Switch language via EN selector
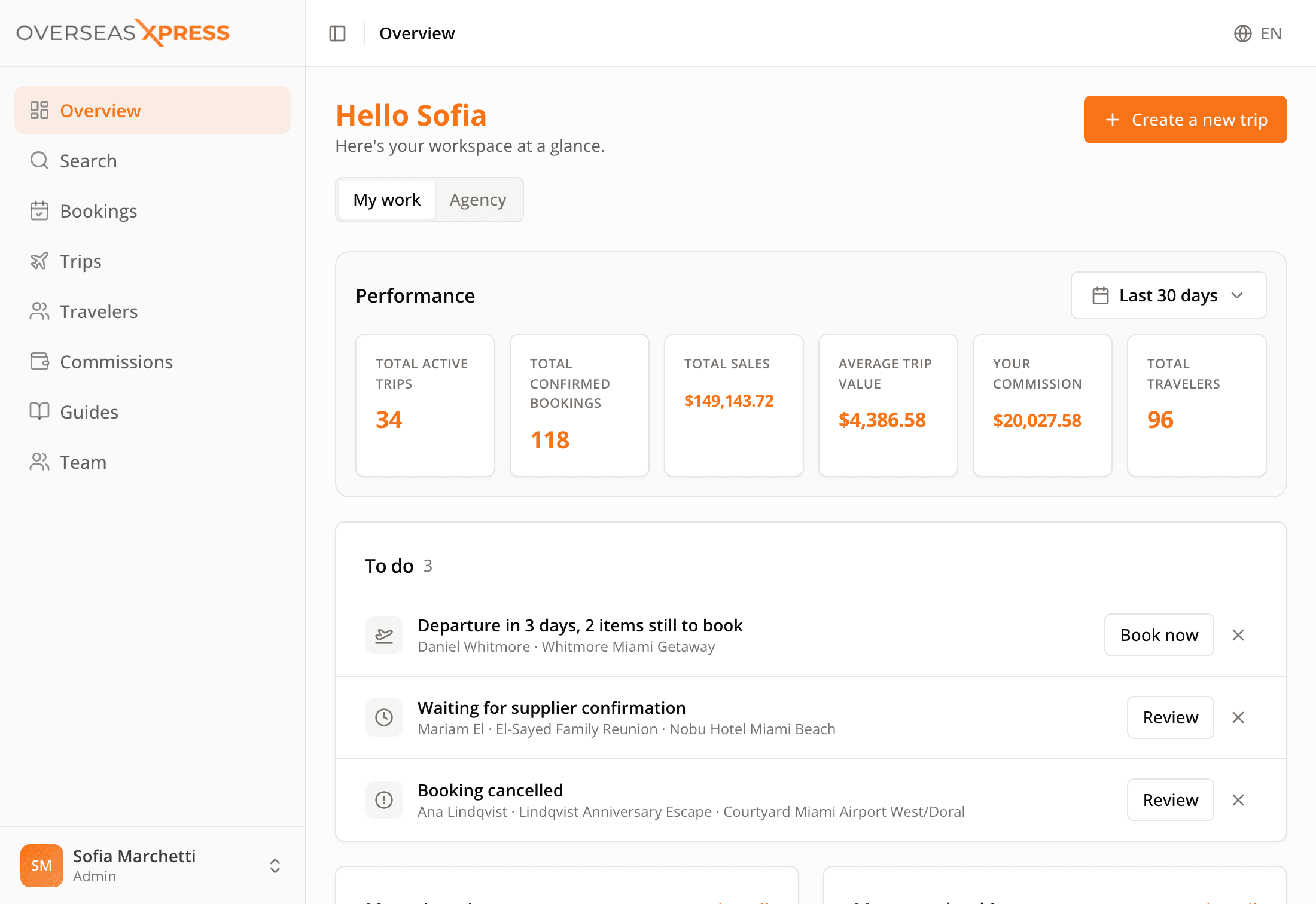The height and width of the screenshot is (904, 1316). click(x=1257, y=33)
